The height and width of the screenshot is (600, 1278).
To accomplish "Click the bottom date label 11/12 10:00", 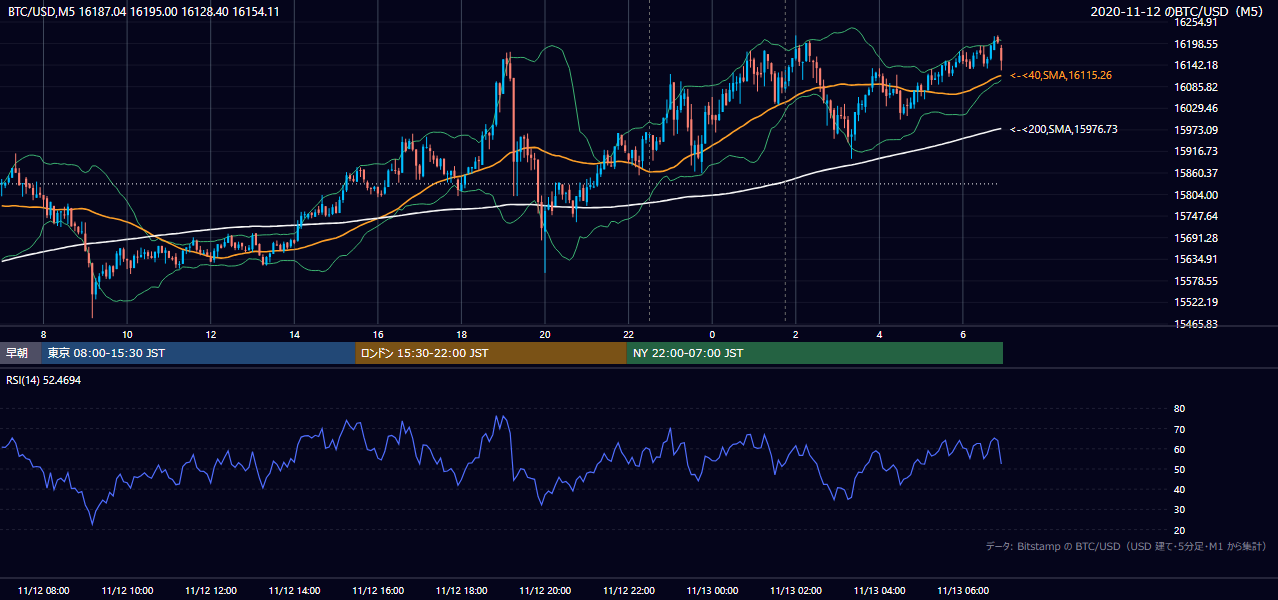I will click(127, 591).
